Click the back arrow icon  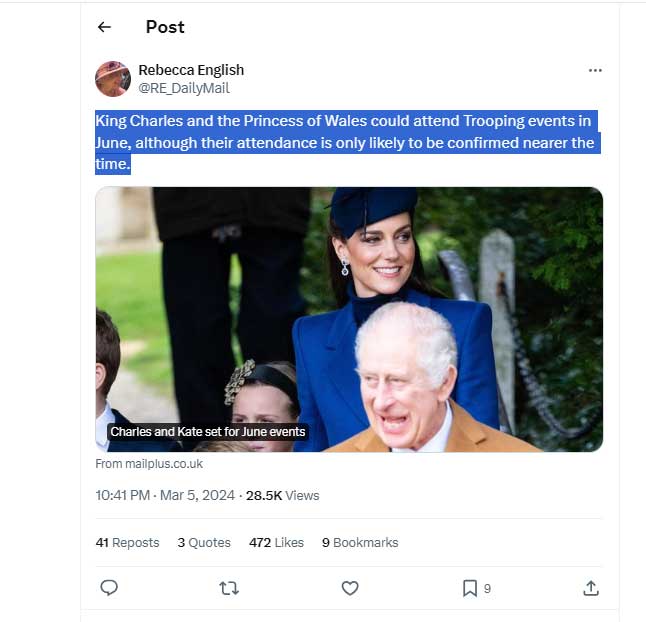point(104,27)
